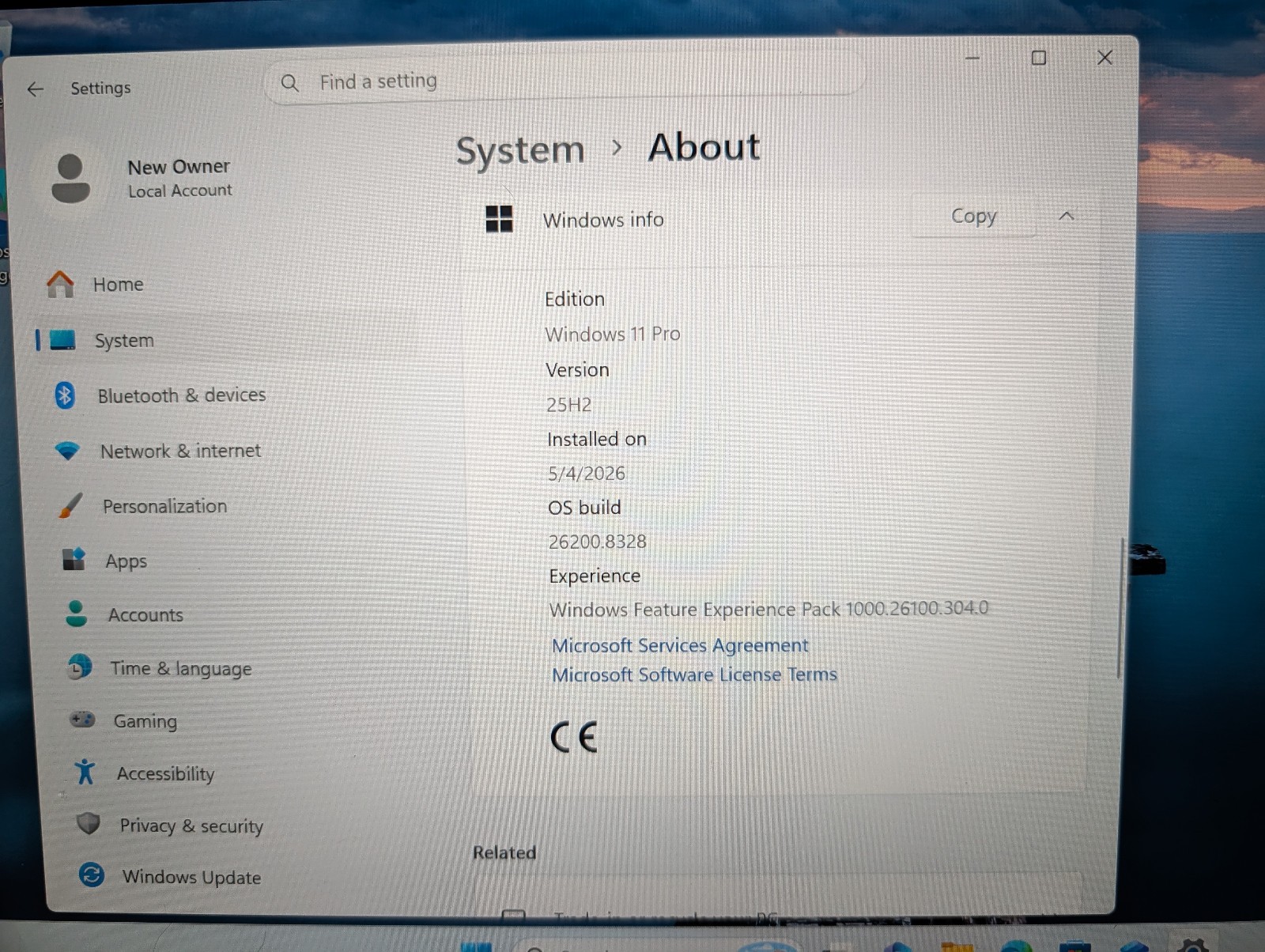The width and height of the screenshot is (1265, 952).
Task: Click the Windows 11 Pro edition value
Action: tap(613, 334)
